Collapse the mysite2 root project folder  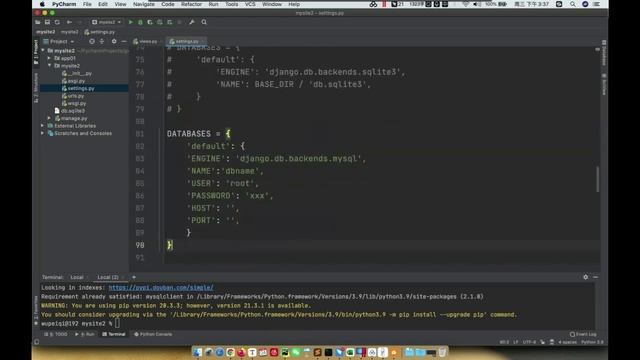[x=43, y=51]
